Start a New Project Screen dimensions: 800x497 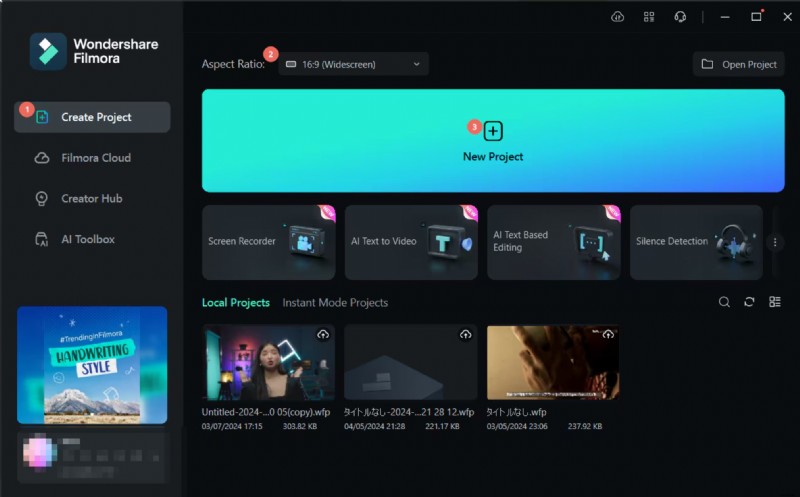click(493, 141)
